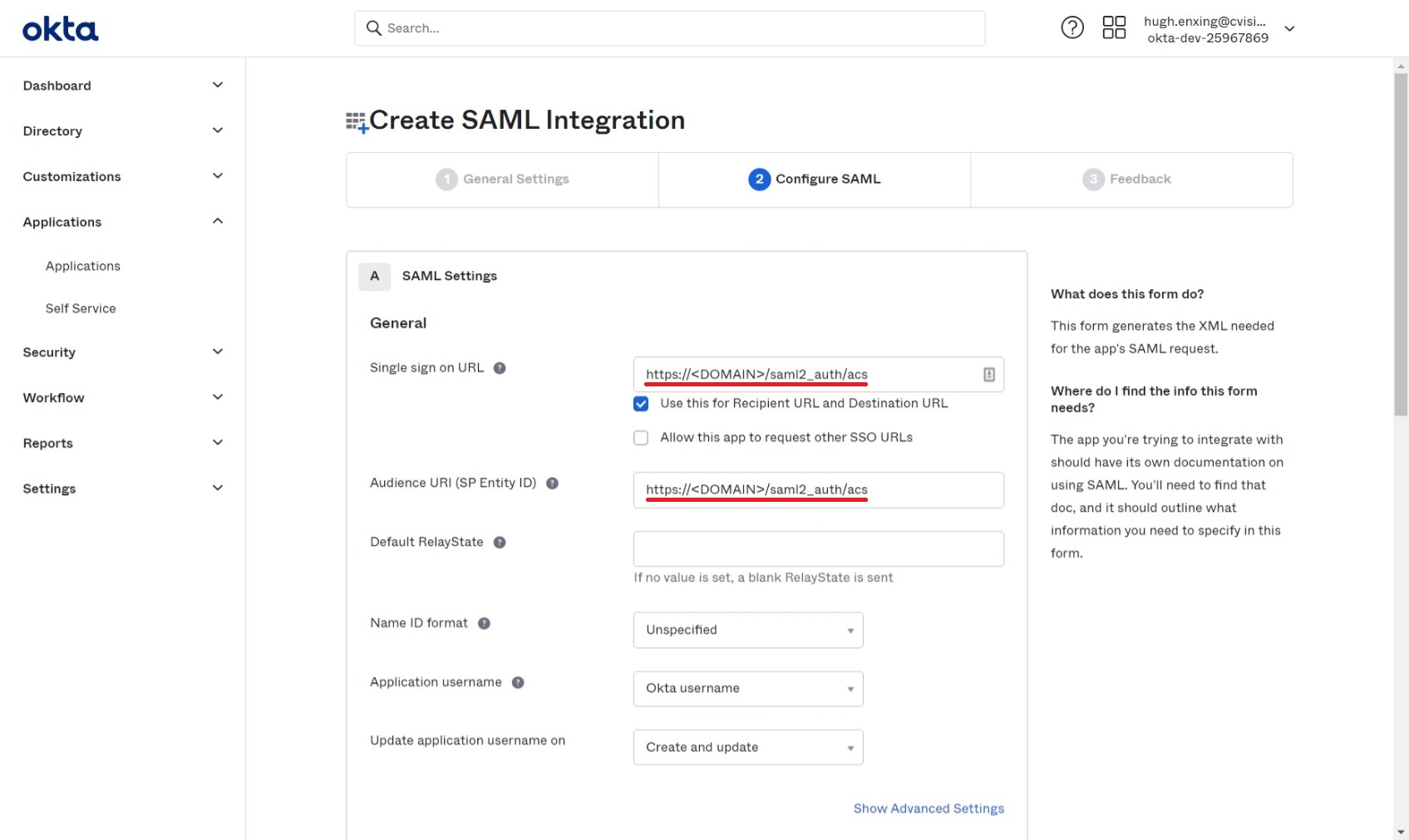Open the apps grid icon

pyautogui.click(x=1114, y=28)
